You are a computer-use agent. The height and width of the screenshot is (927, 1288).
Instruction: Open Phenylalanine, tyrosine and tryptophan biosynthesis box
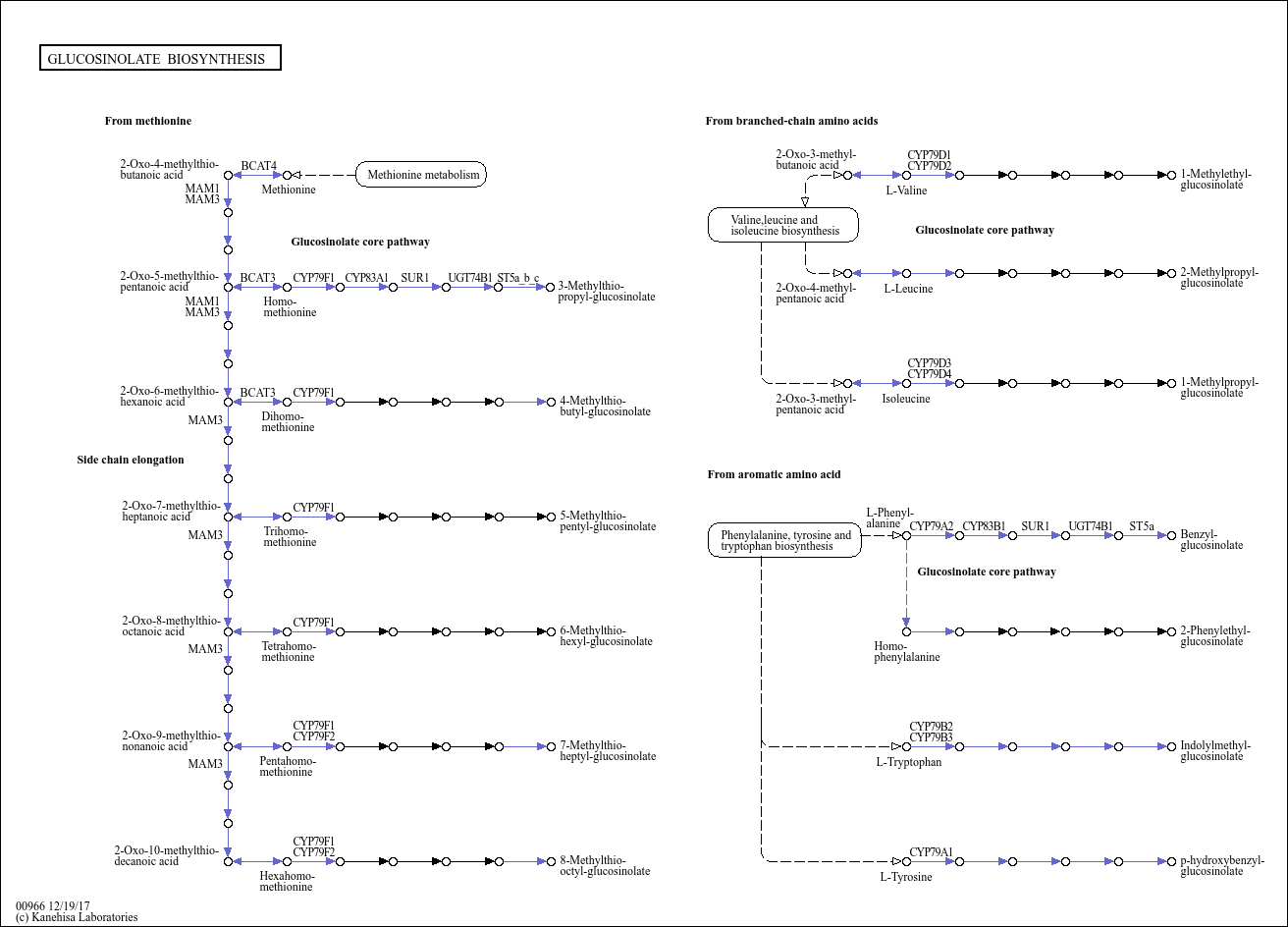click(x=784, y=540)
